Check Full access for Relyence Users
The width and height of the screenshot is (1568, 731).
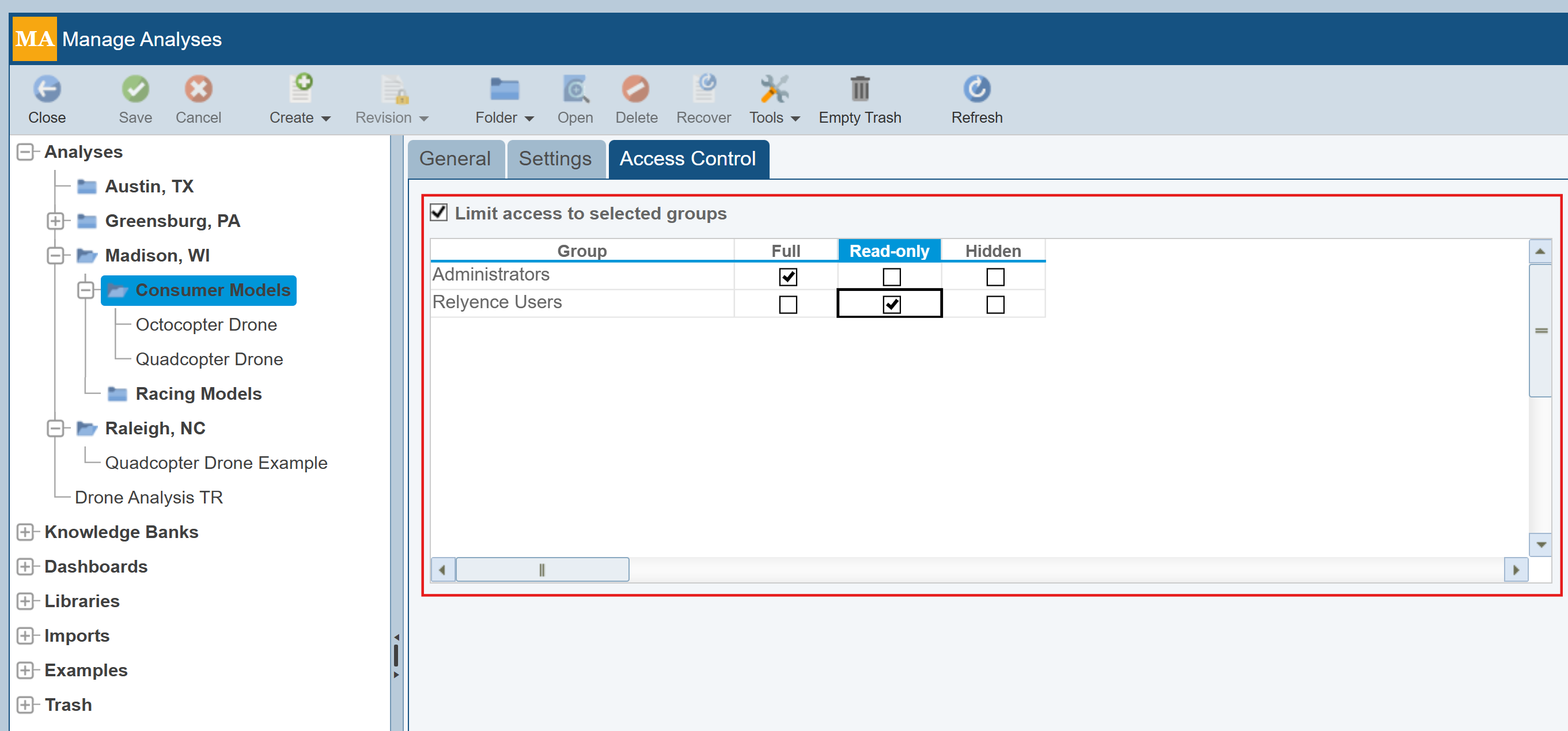point(787,304)
